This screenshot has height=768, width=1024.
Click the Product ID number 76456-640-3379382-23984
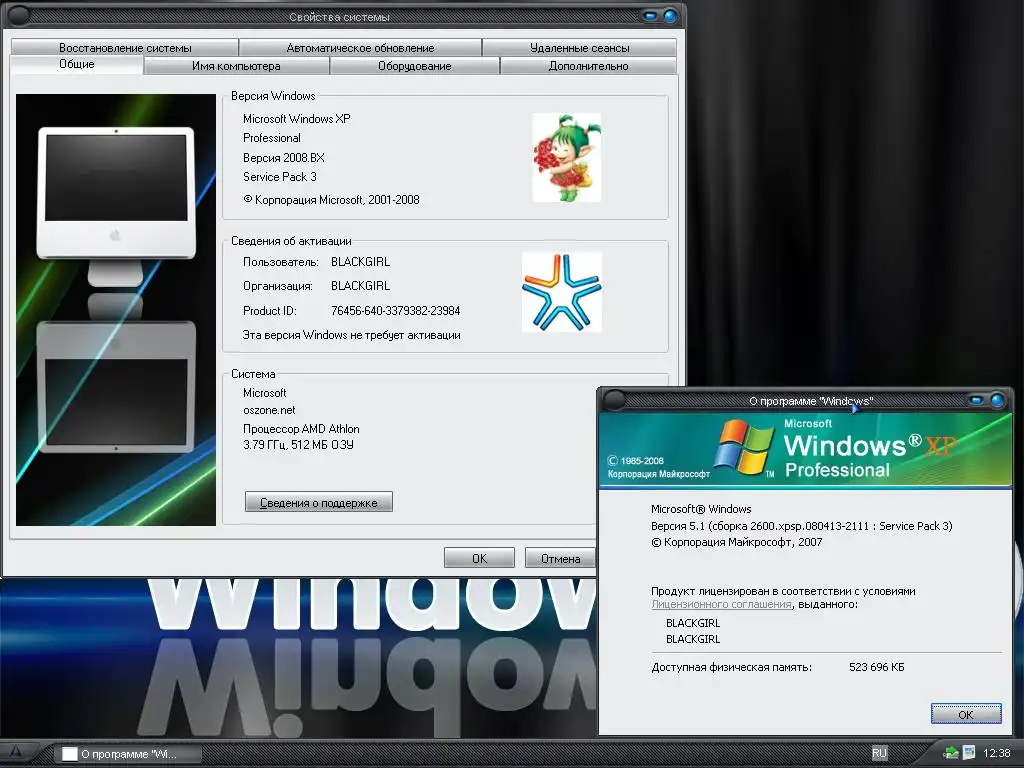(x=396, y=311)
